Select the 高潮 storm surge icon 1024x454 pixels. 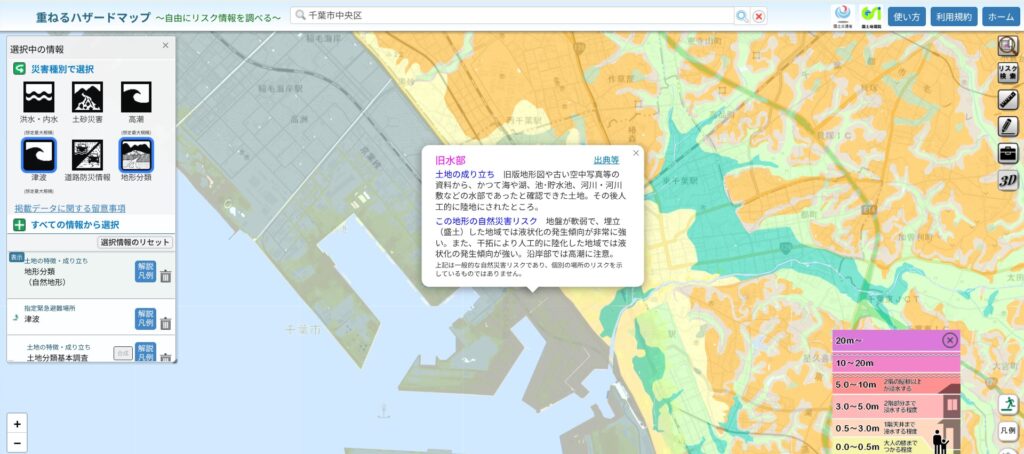point(136,97)
